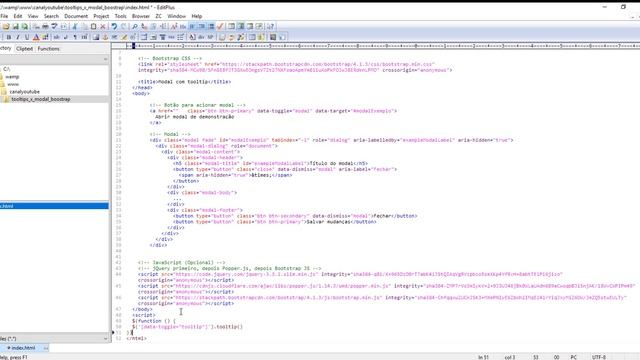Select the tooltips_x_modal_boostrap folder
Screen dimensions: 640x360
pos(41,99)
